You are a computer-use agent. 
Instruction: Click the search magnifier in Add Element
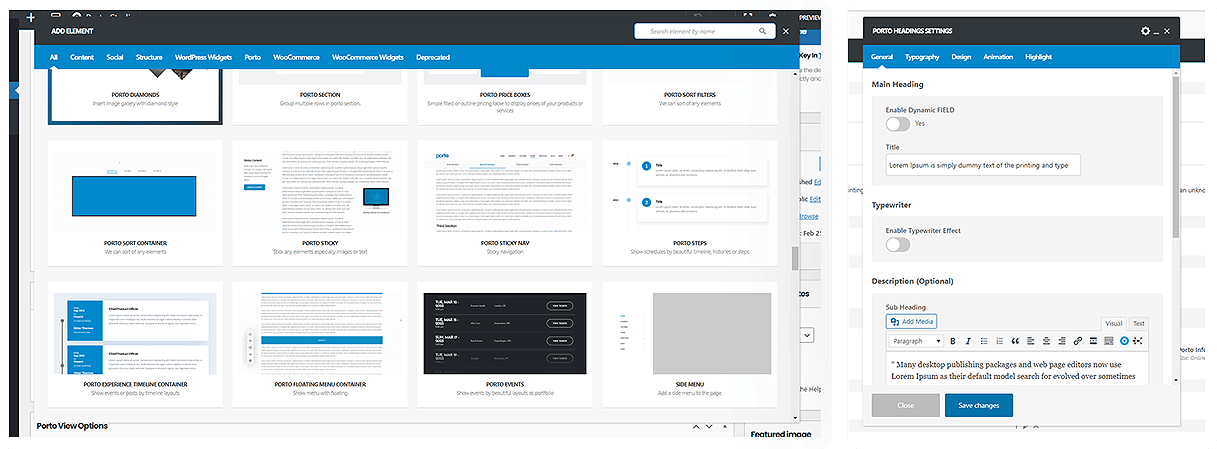tap(763, 32)
